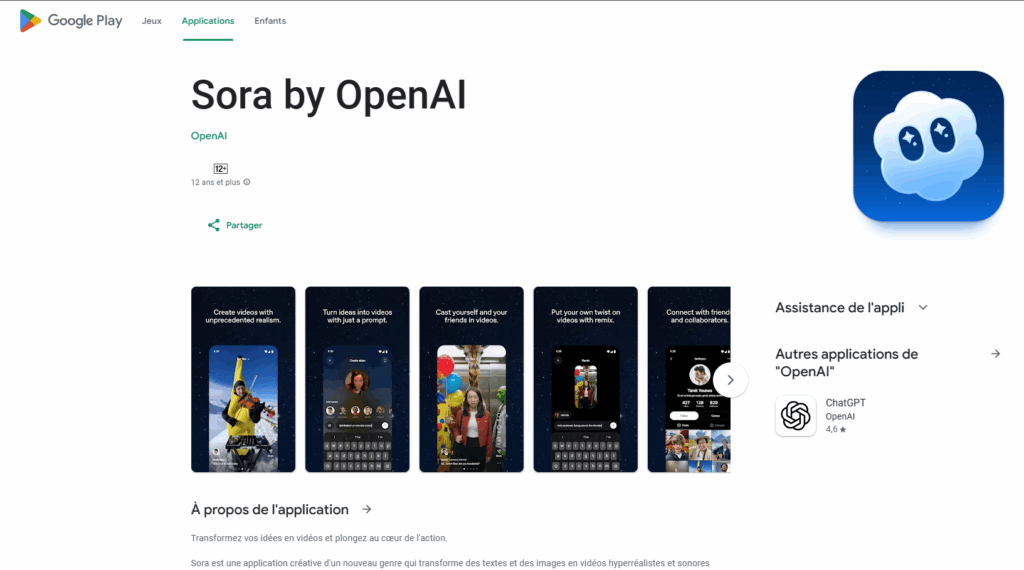Go to the Enfants tab
The height and width of the screenshot is (570, 1024).
click(x=268, y=21)
